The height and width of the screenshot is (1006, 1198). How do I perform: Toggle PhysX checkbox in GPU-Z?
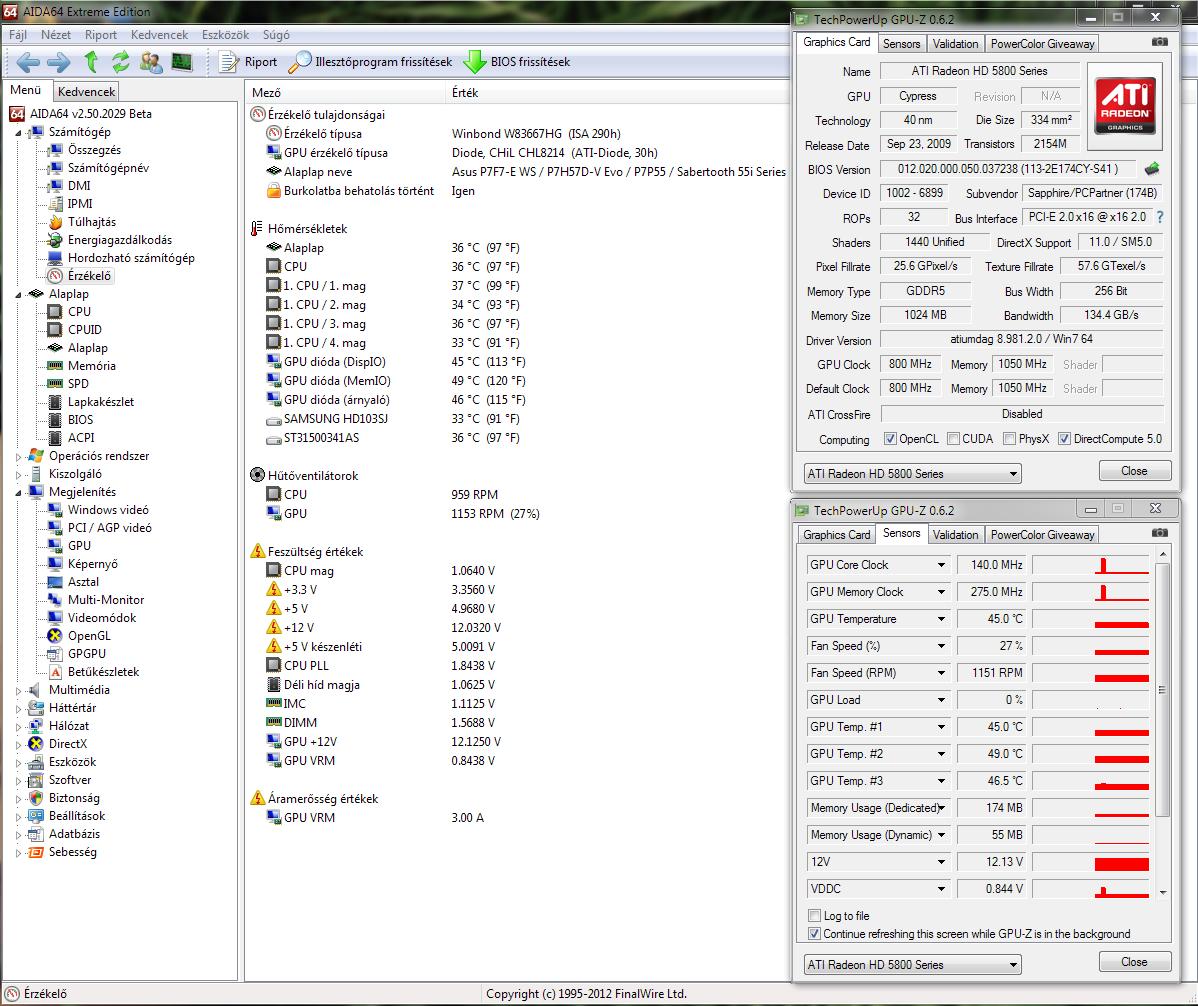(x=1009, y=438)
